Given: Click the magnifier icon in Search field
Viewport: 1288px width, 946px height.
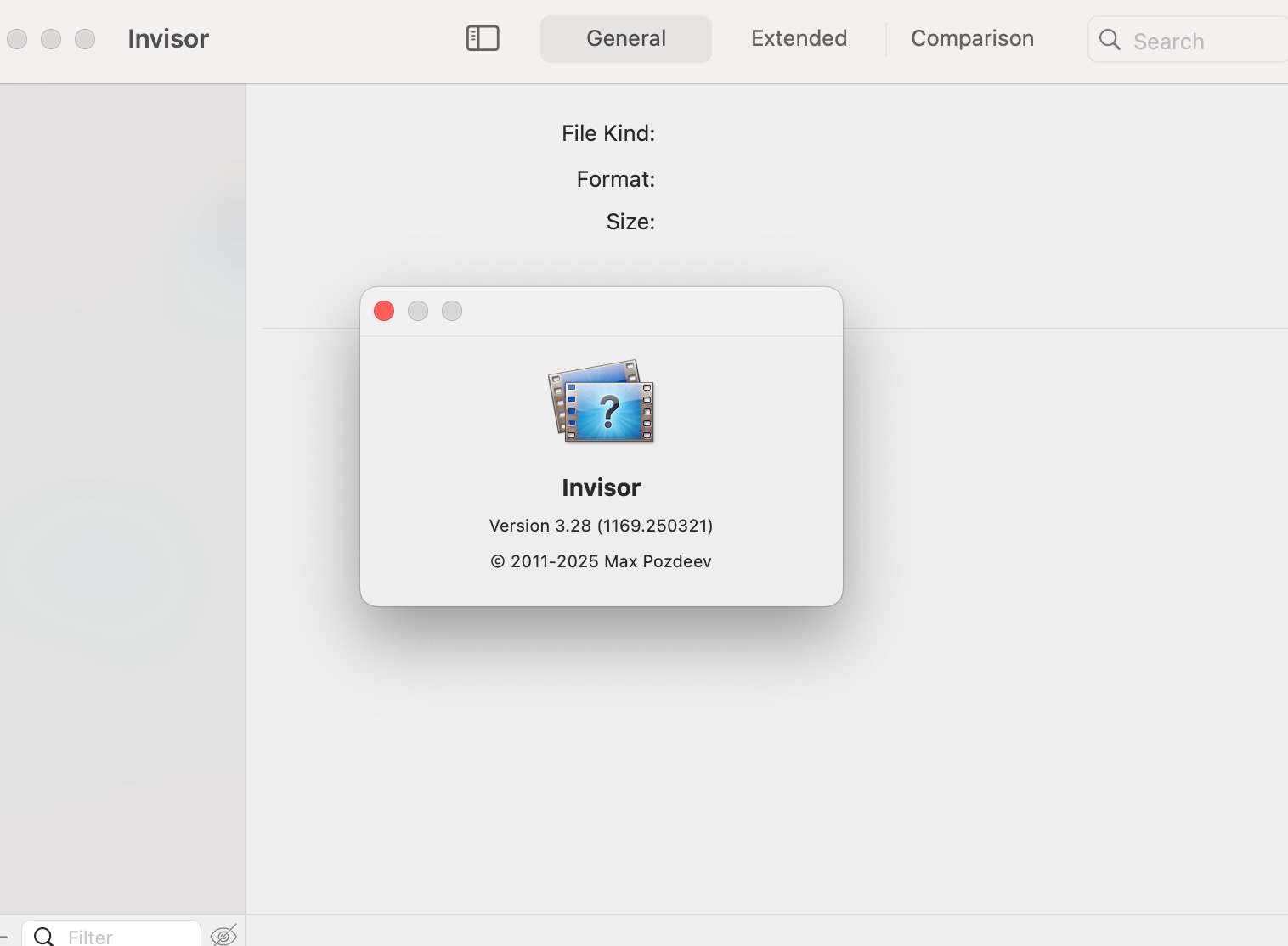Looking at the screenshot, I should (1110, 40).
